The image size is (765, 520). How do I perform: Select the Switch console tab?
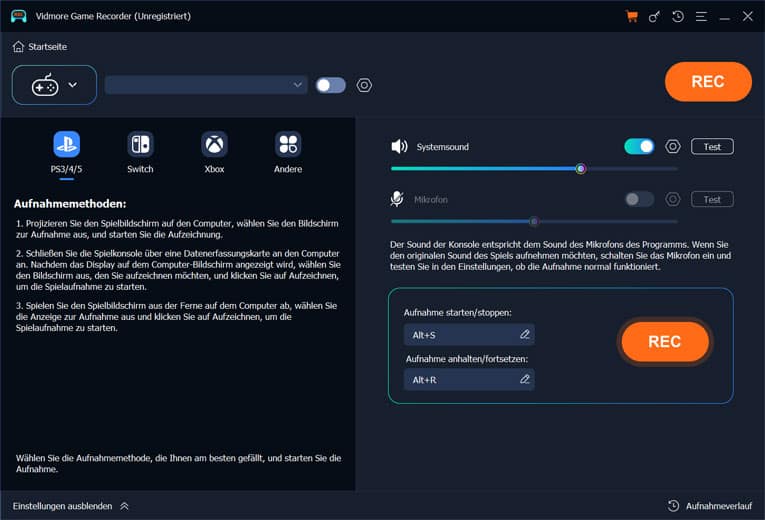[x=140, y=152]
